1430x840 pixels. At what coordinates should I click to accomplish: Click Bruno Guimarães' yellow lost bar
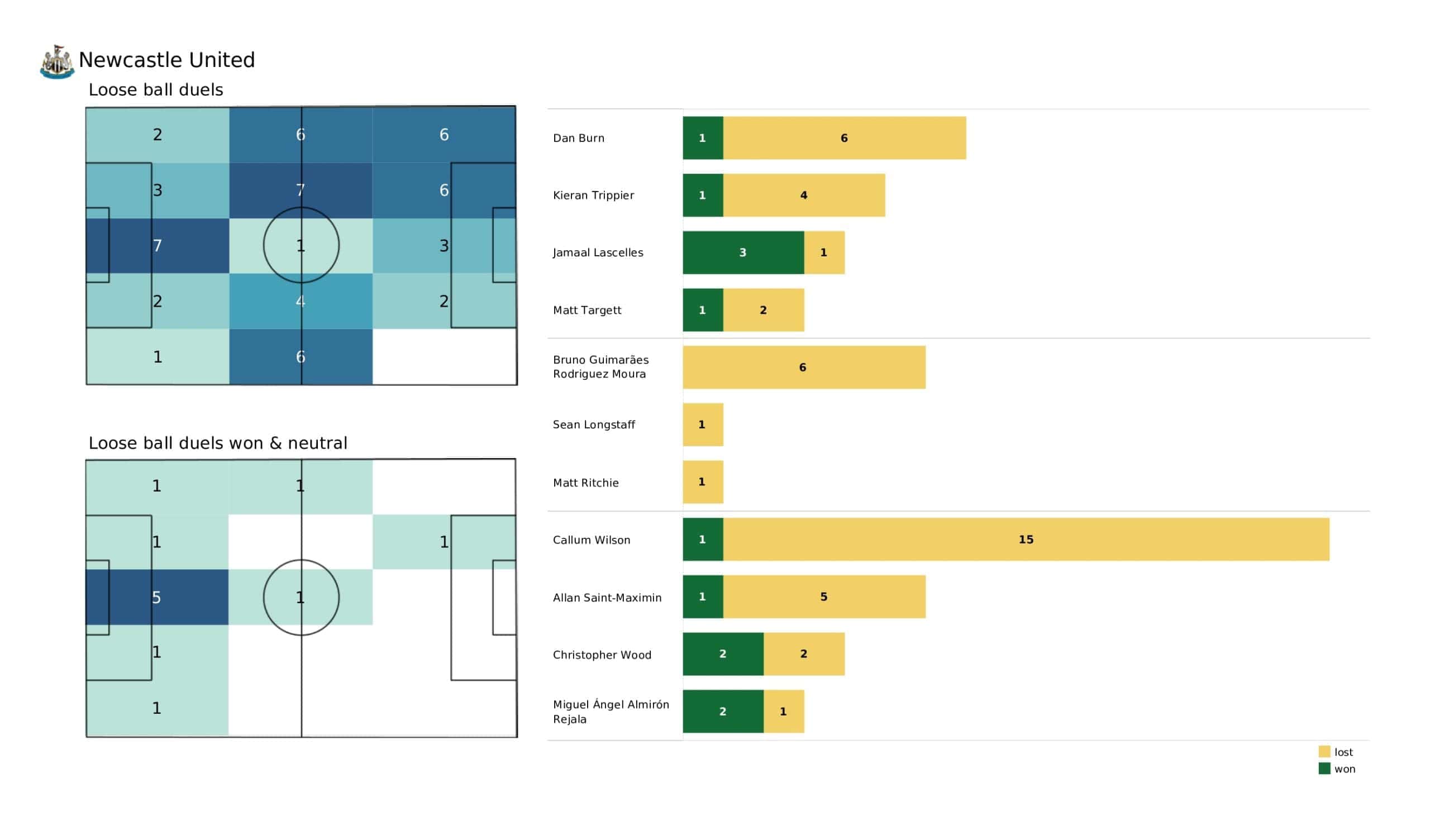click(x=803, y=367)
